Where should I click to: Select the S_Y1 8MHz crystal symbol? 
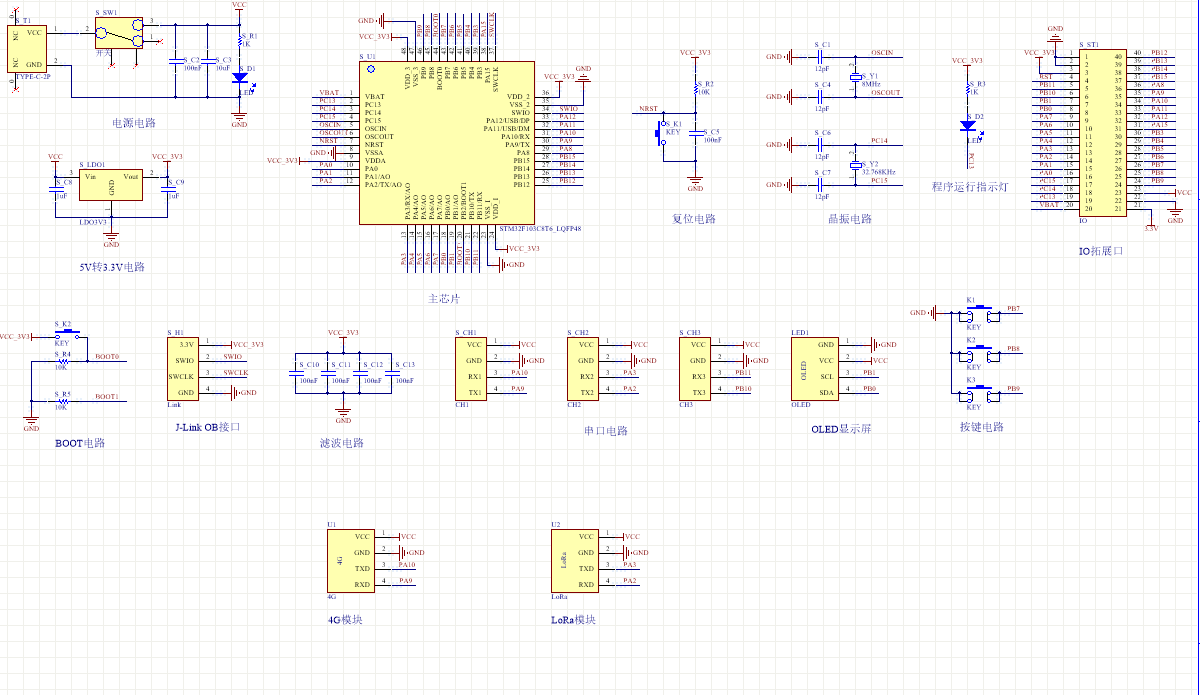click(x=856, y=77)
